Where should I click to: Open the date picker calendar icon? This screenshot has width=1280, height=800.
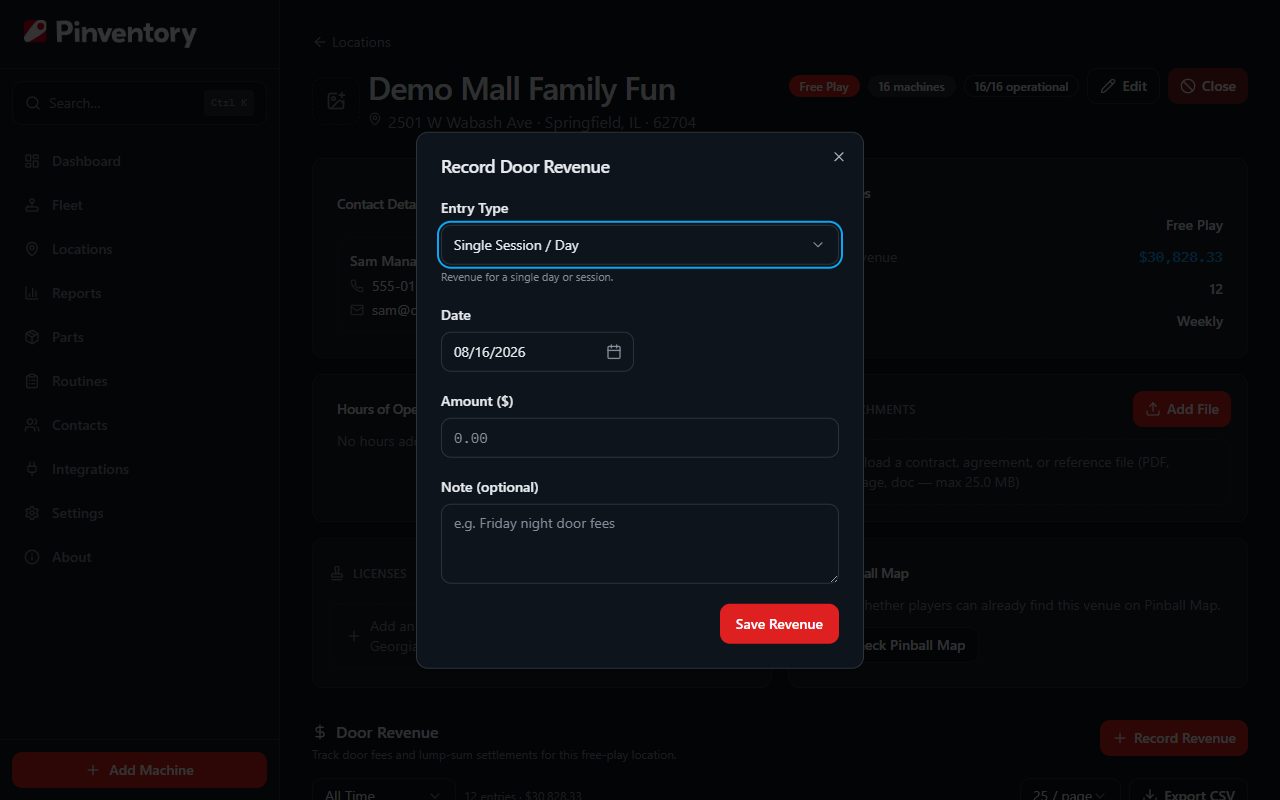tap(614, 352)
